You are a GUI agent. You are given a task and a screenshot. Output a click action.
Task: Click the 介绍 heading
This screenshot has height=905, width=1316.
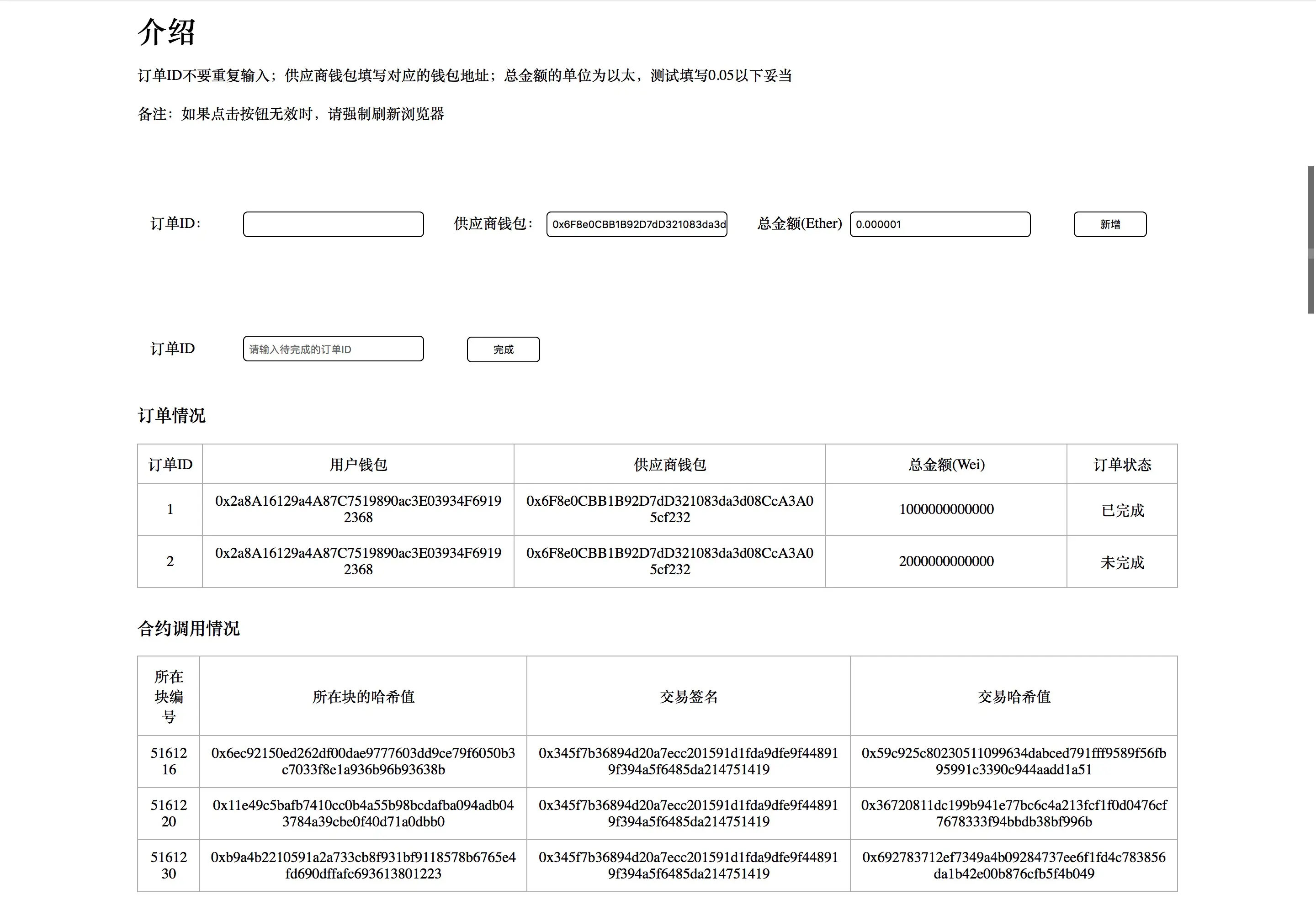click(167, 32)
